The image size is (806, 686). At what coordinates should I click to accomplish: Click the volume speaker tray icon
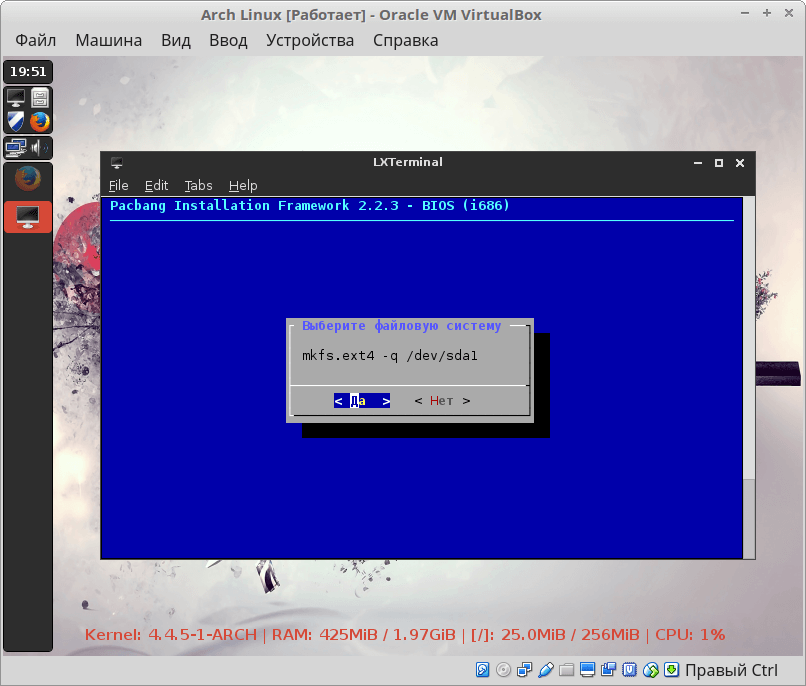40,148
